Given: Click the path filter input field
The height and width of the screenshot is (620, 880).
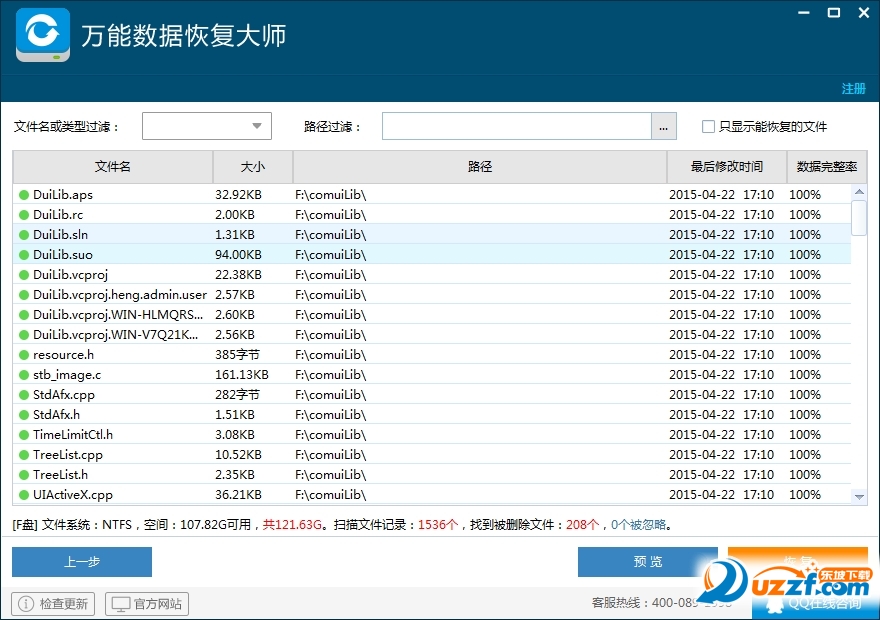Looking at the screenshot, I should [x=516, y=126].
